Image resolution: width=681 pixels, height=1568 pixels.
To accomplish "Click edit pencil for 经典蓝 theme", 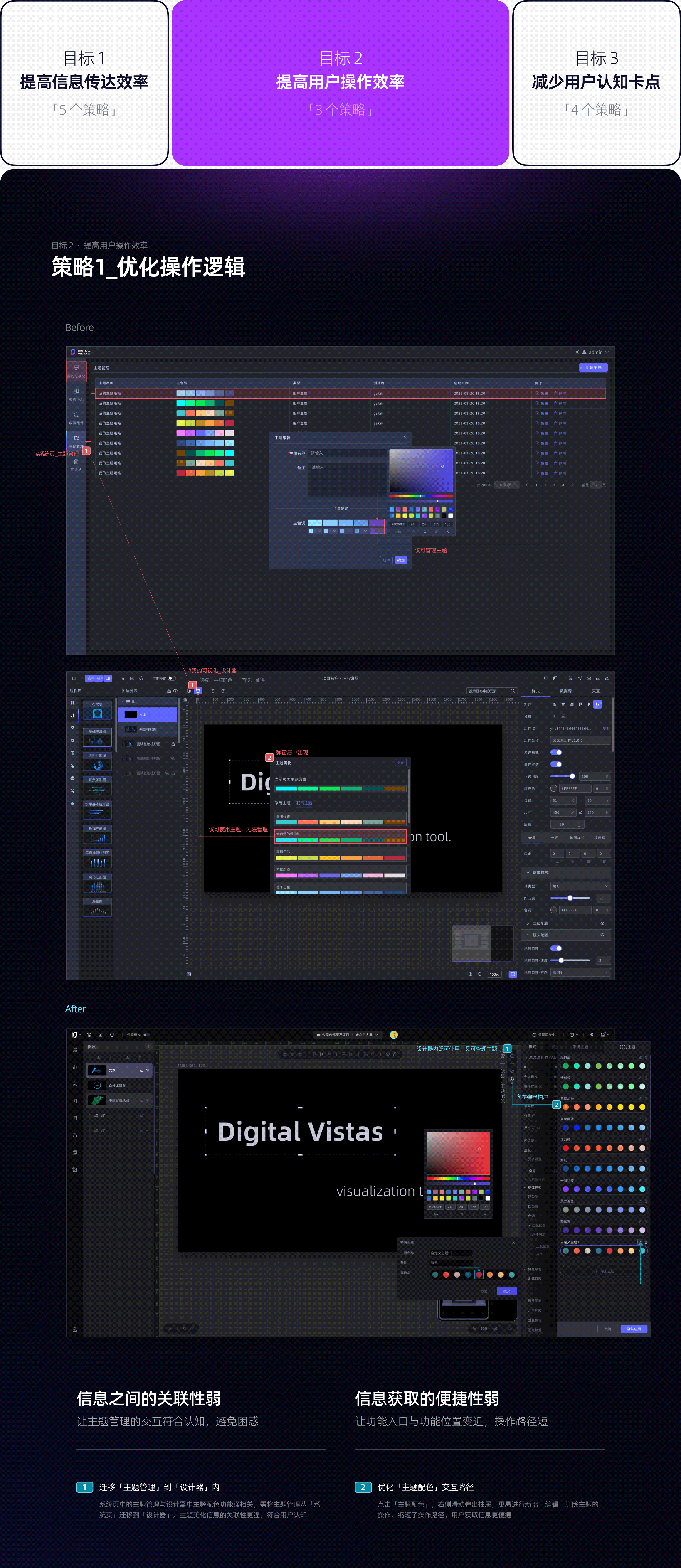I will pos(640,1057).
